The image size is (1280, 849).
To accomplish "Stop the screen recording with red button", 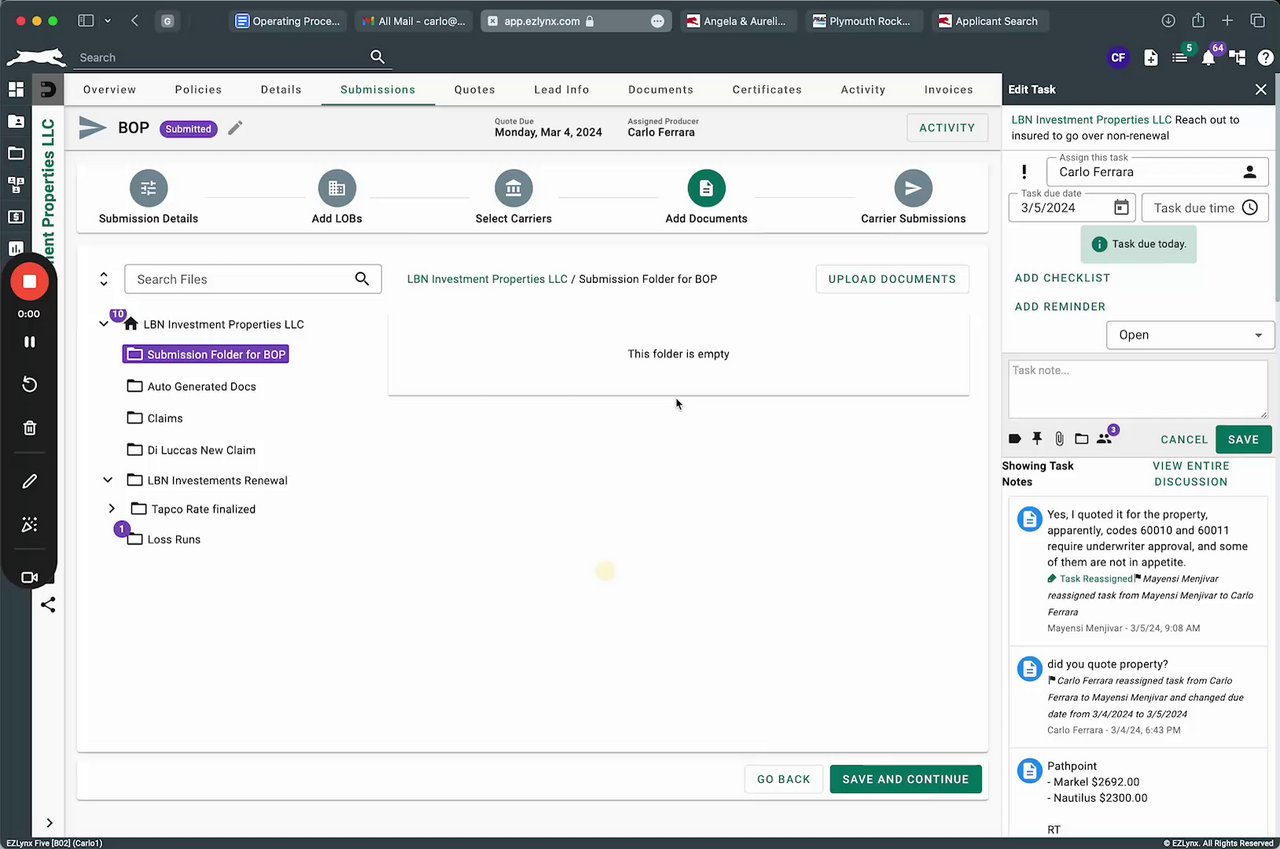I will tap(30, 281).
